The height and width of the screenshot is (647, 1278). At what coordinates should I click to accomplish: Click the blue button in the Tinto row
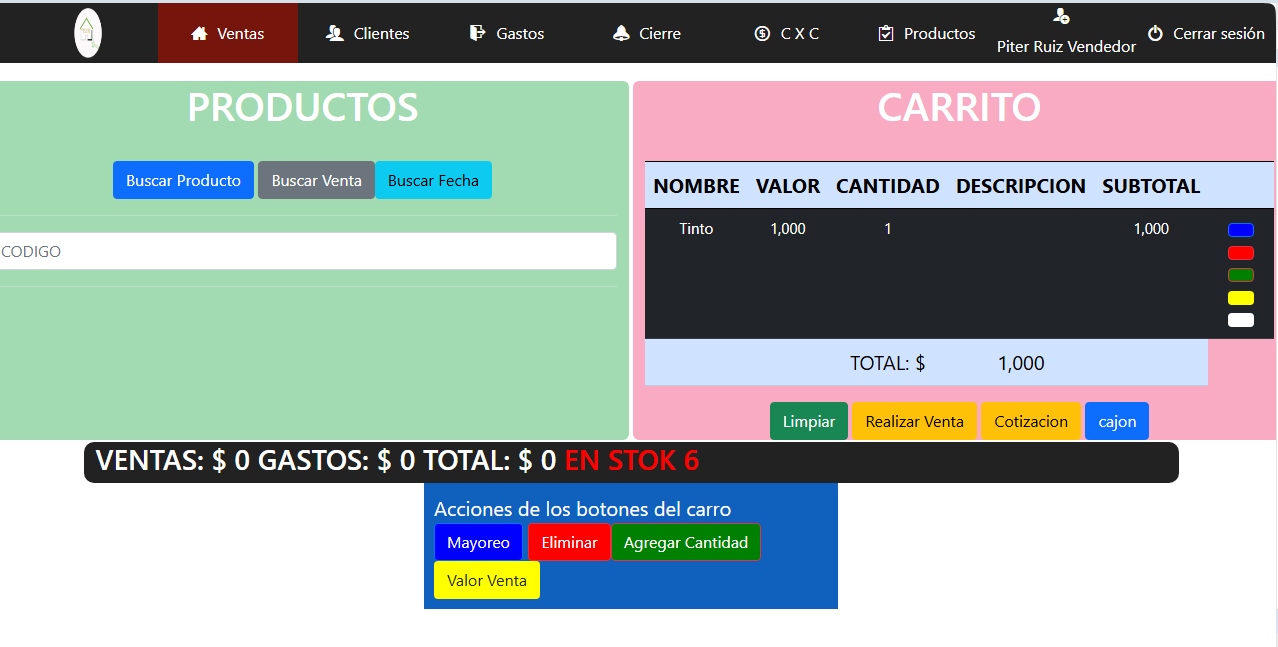pos(1240,230)
